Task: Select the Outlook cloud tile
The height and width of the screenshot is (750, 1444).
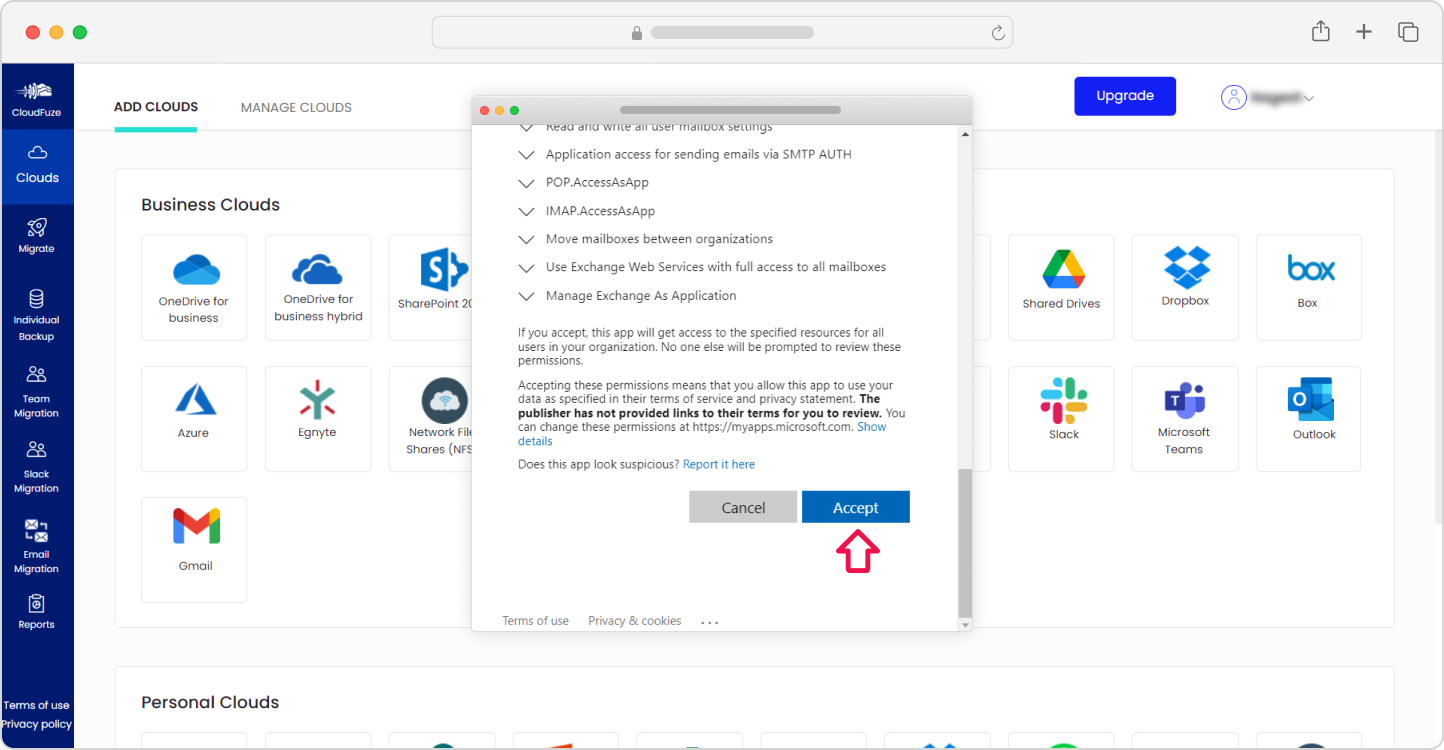Action: coord(1308,419)
